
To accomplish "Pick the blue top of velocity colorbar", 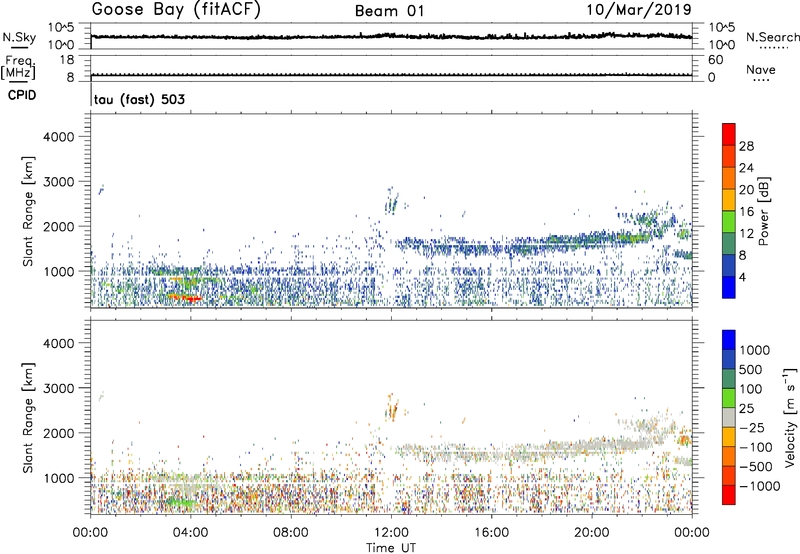I will 729,340.
